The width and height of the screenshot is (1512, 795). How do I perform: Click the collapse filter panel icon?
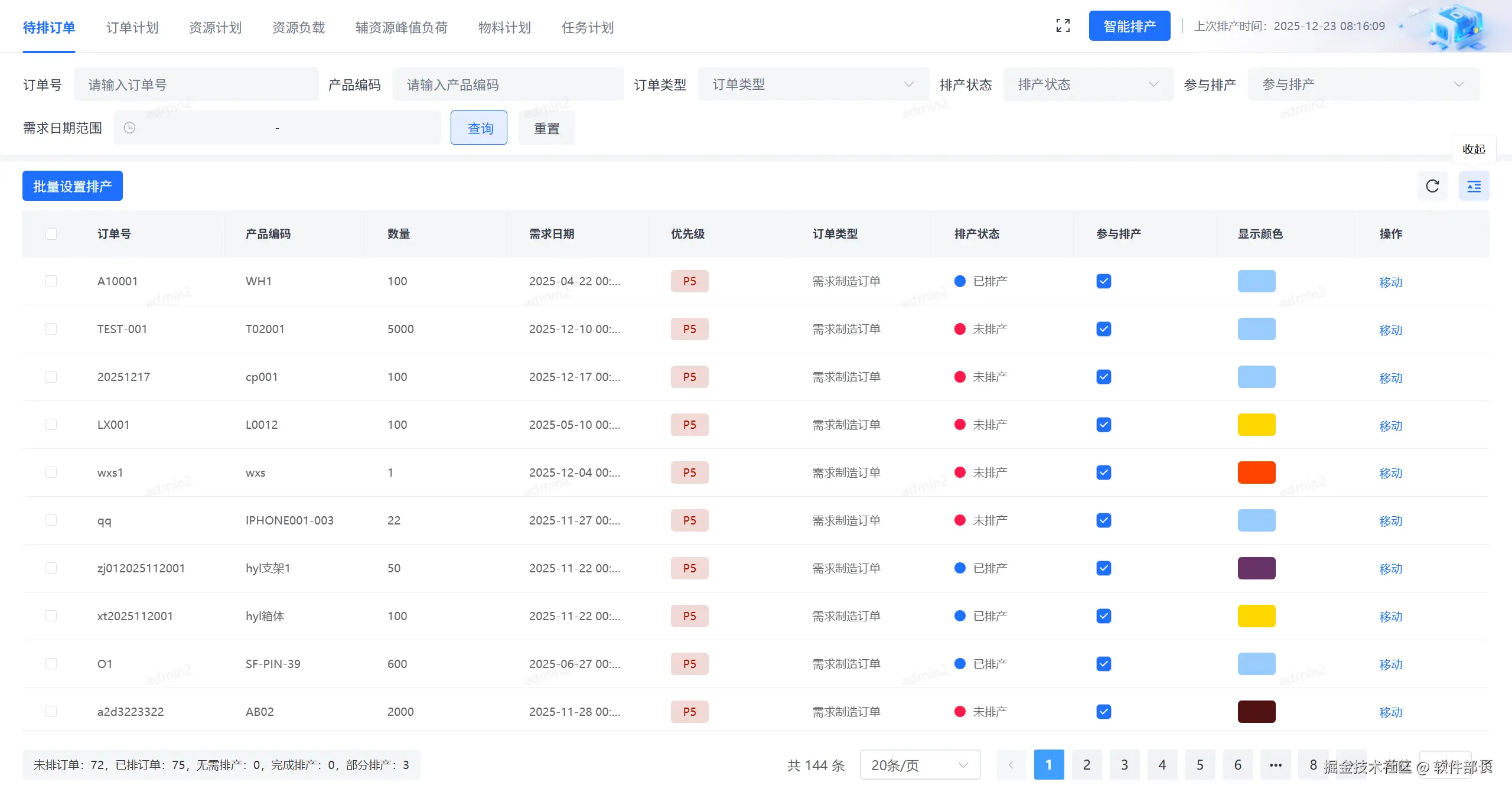point(1474,187)
